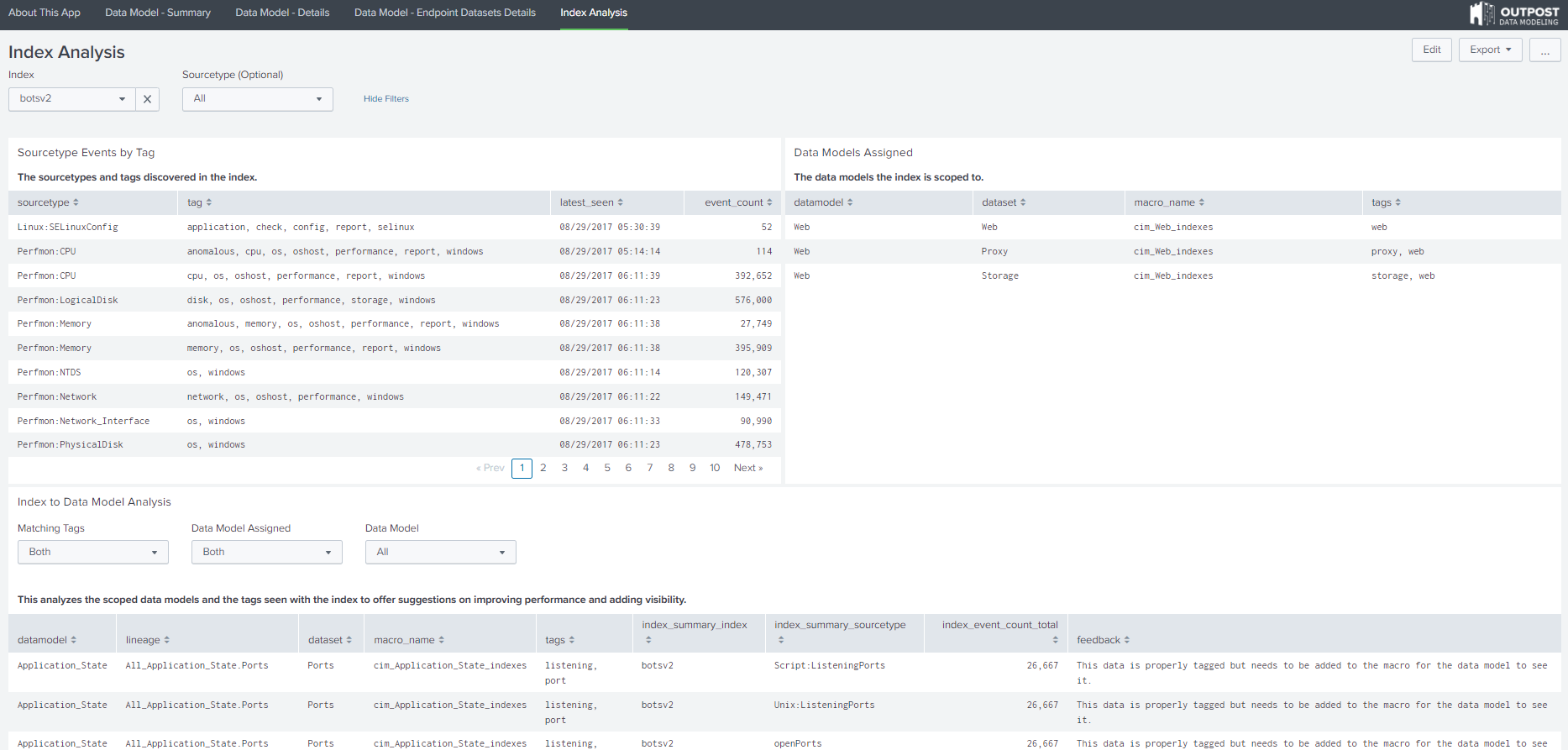Sort by the tag column header
This screenshot has height=750, width=1568.
(x=199, y=202)
